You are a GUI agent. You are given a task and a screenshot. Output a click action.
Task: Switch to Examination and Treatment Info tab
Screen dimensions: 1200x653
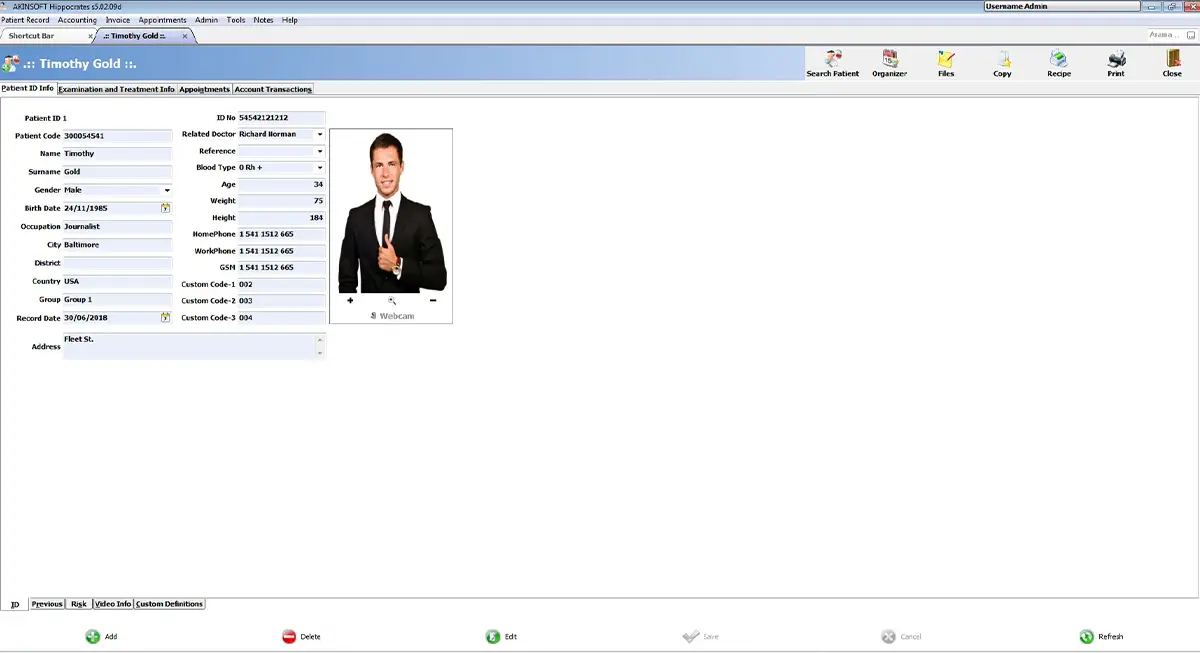click(116, 89)
